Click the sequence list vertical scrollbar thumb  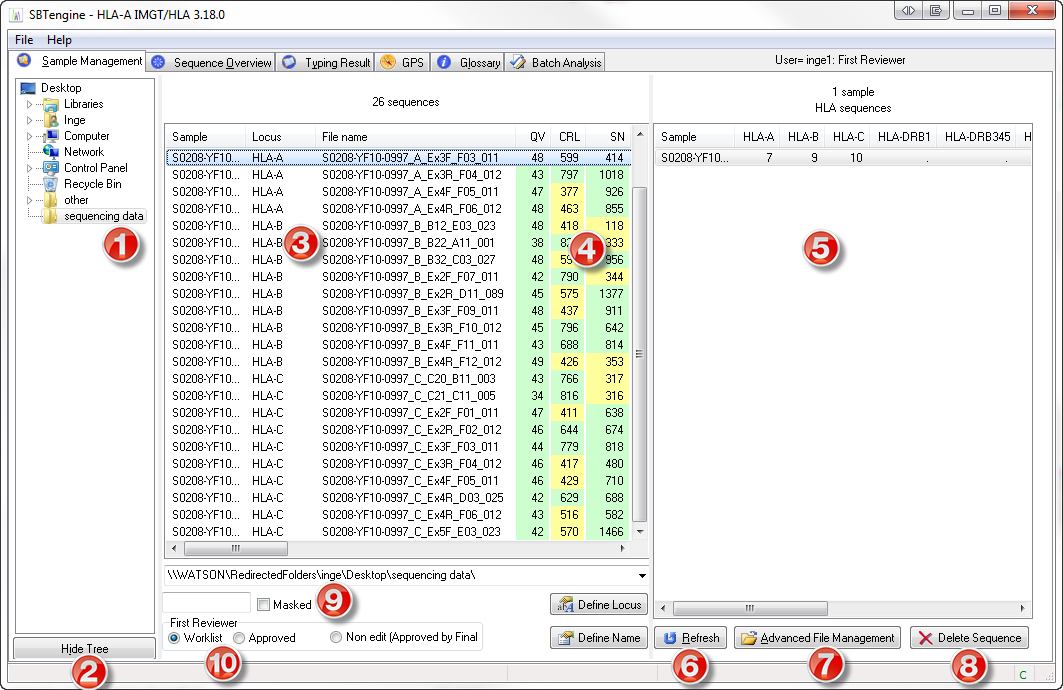pyautogui.click(x=639, y=354)
